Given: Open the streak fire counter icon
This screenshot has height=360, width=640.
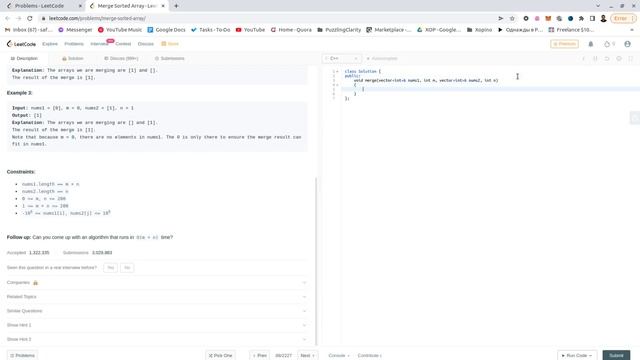Looking at the screenshot, I should pyautogui.click(x=609, y=44).
